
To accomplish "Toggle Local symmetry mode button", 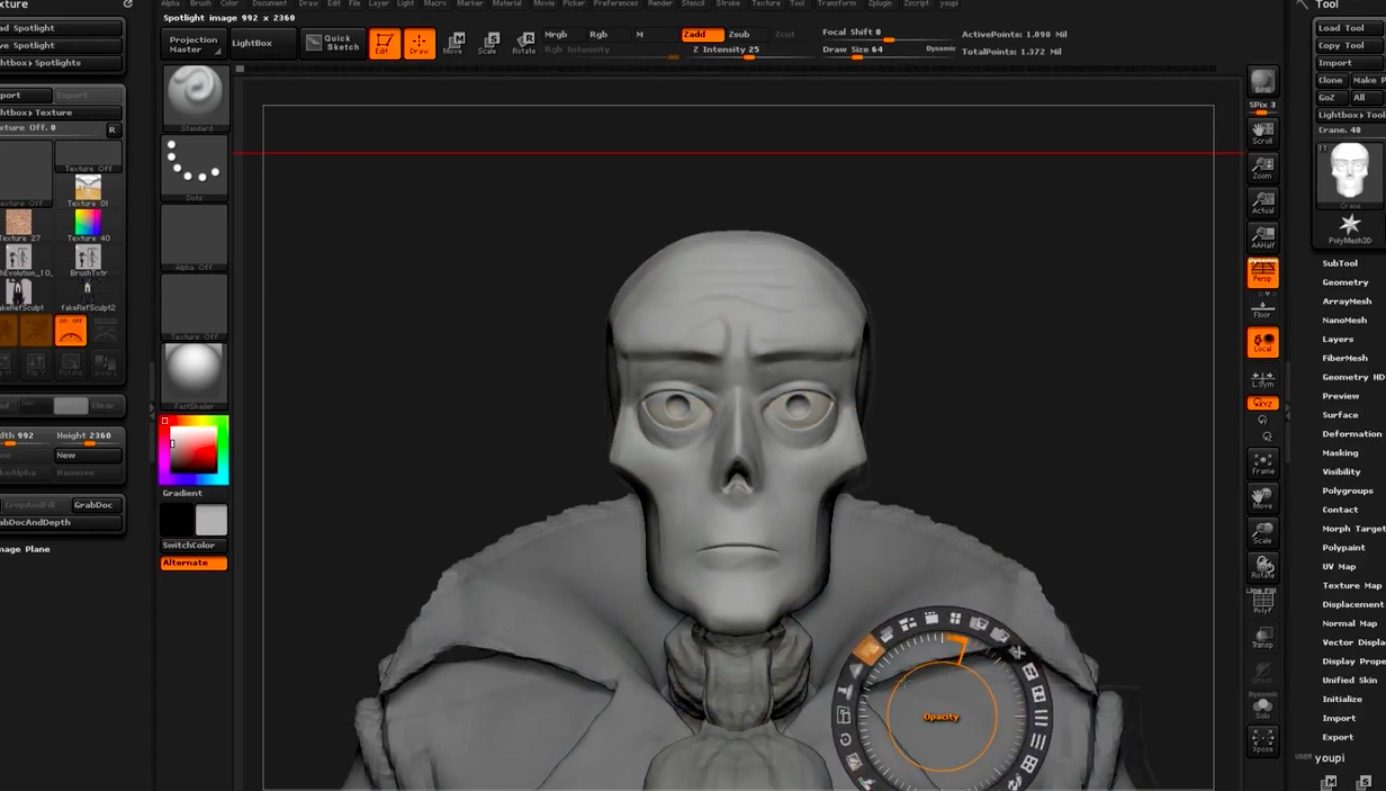I will pos(1263,342).
